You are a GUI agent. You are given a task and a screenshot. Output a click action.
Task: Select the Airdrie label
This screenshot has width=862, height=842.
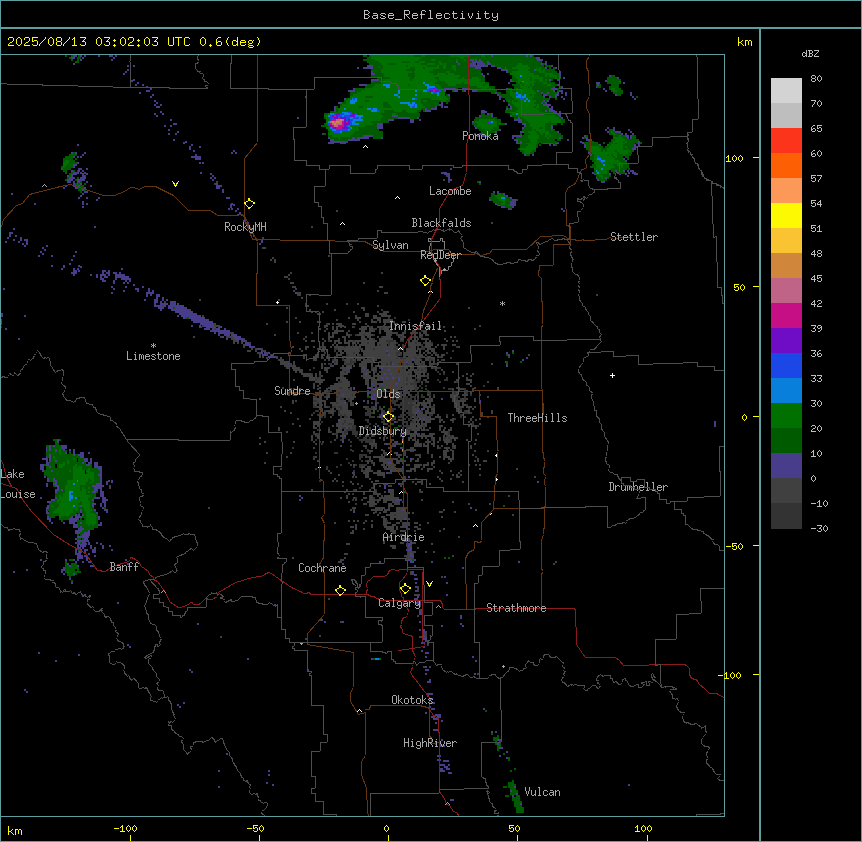tap(404, 537)
